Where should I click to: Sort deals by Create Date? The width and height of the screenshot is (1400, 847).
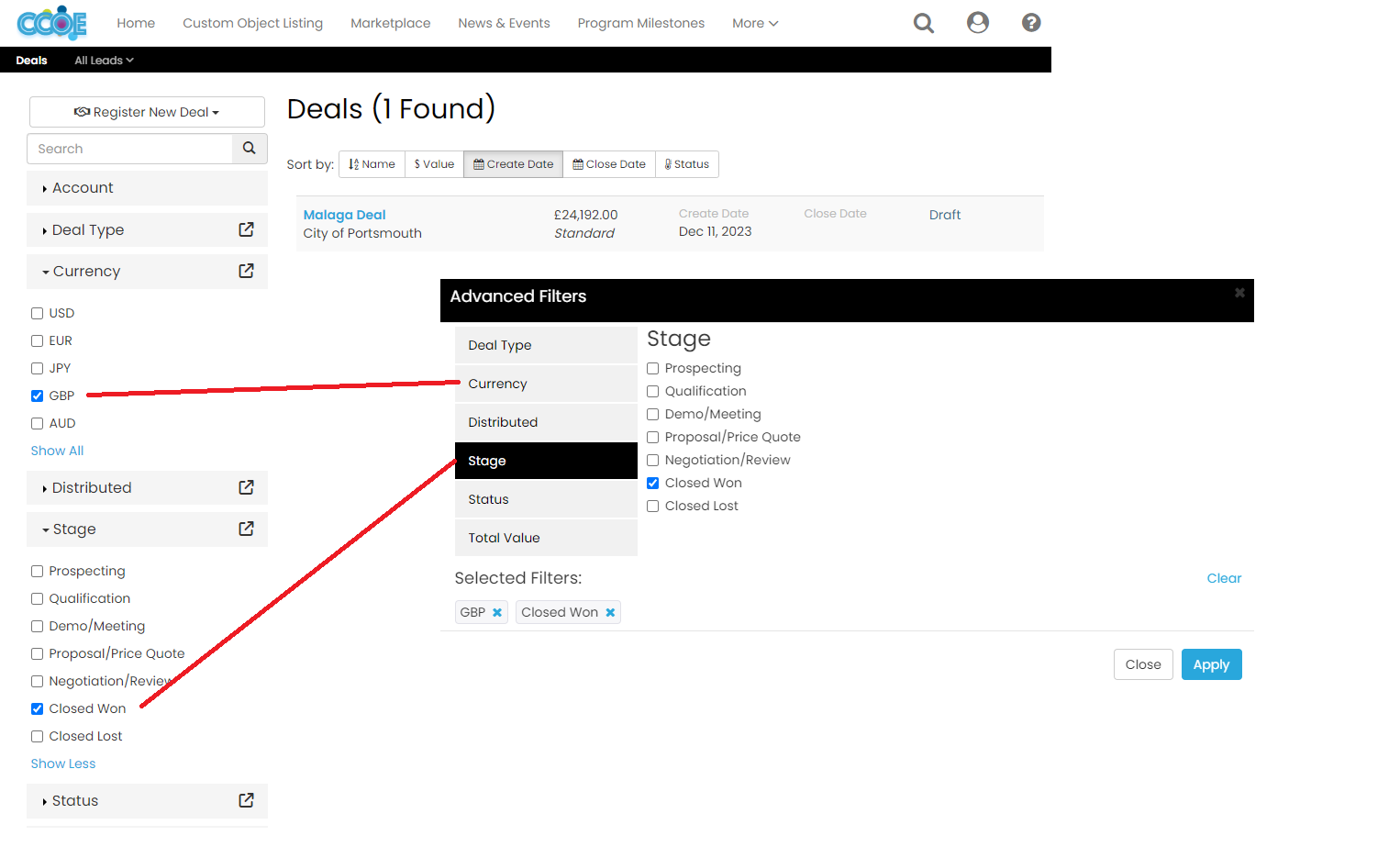513,164
